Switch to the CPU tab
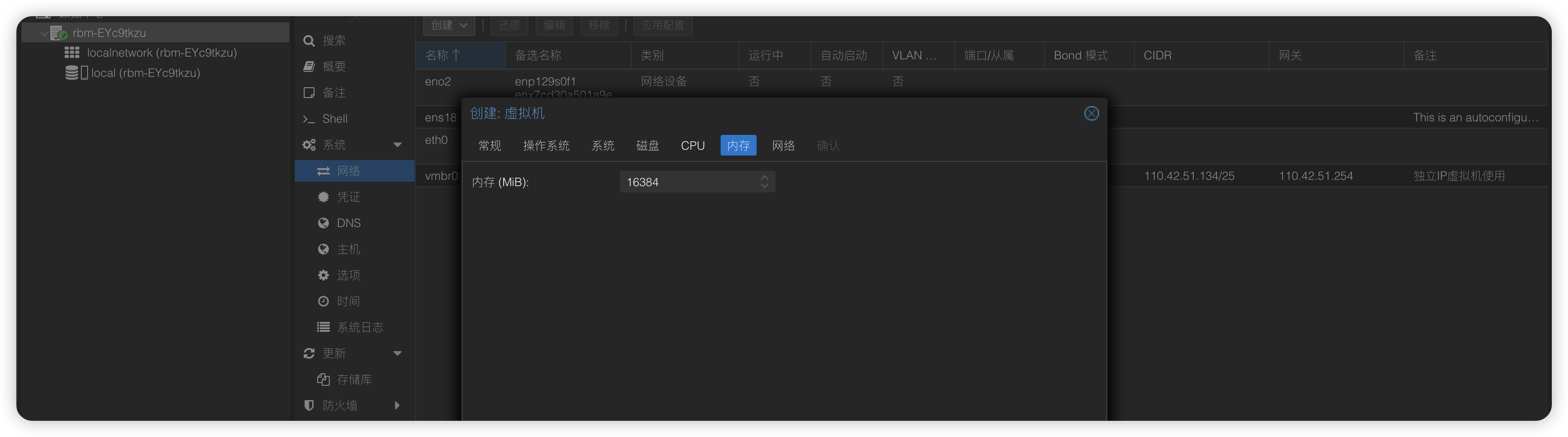 pyautogui.click(x=692, y=146)
